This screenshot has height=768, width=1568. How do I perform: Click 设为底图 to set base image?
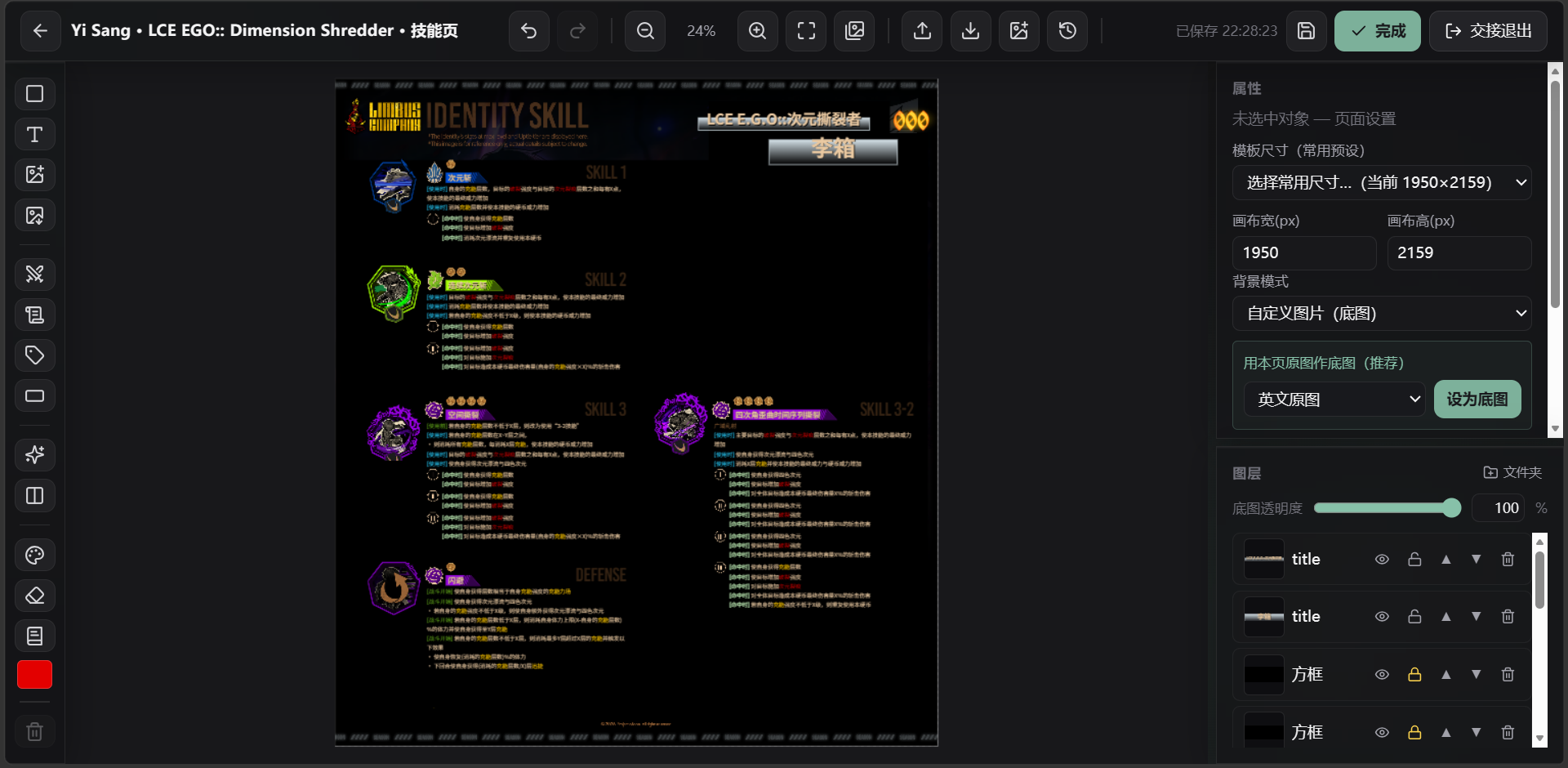point(1477,400)
